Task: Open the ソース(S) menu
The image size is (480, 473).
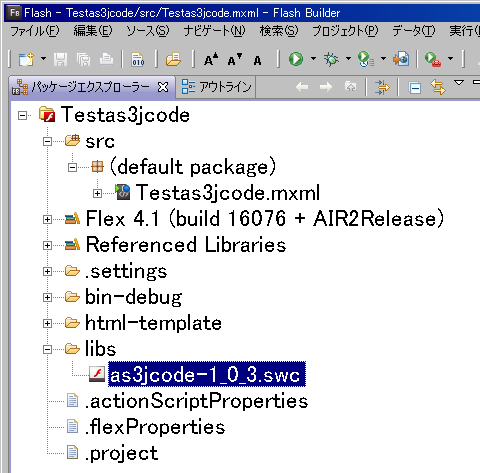Action: tap(148, 31)
